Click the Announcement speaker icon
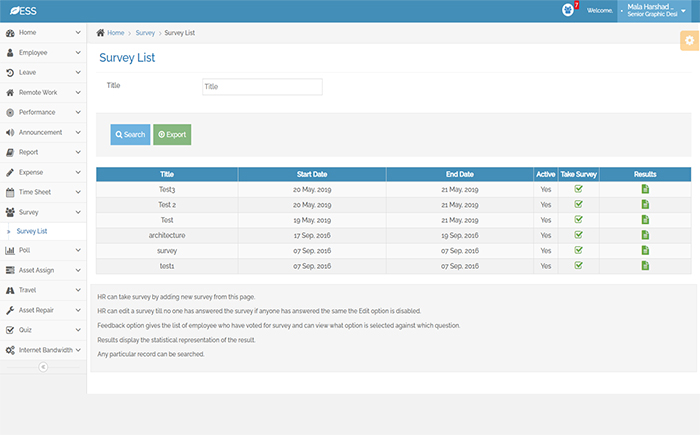This screenshot has height=435, width=700. coord(10,133)
